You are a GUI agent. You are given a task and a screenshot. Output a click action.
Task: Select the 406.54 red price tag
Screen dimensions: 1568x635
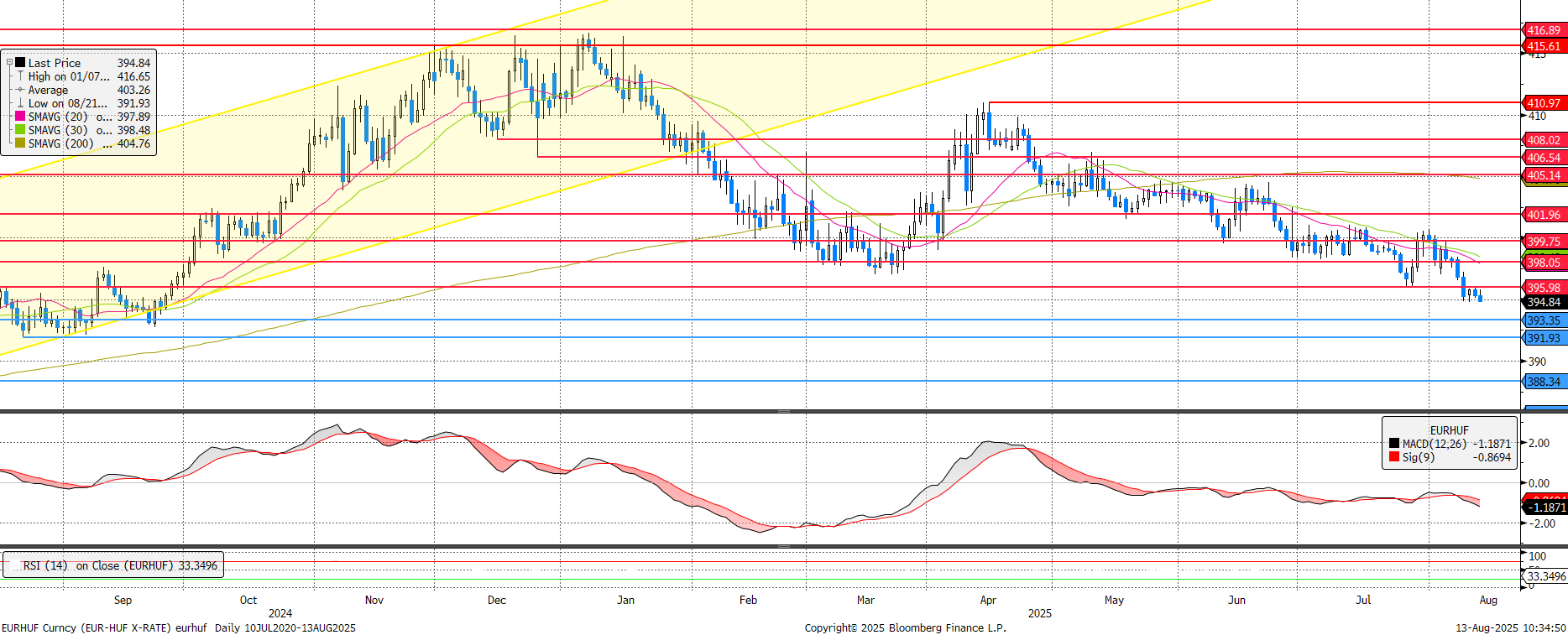click(x=1544, y=158)
